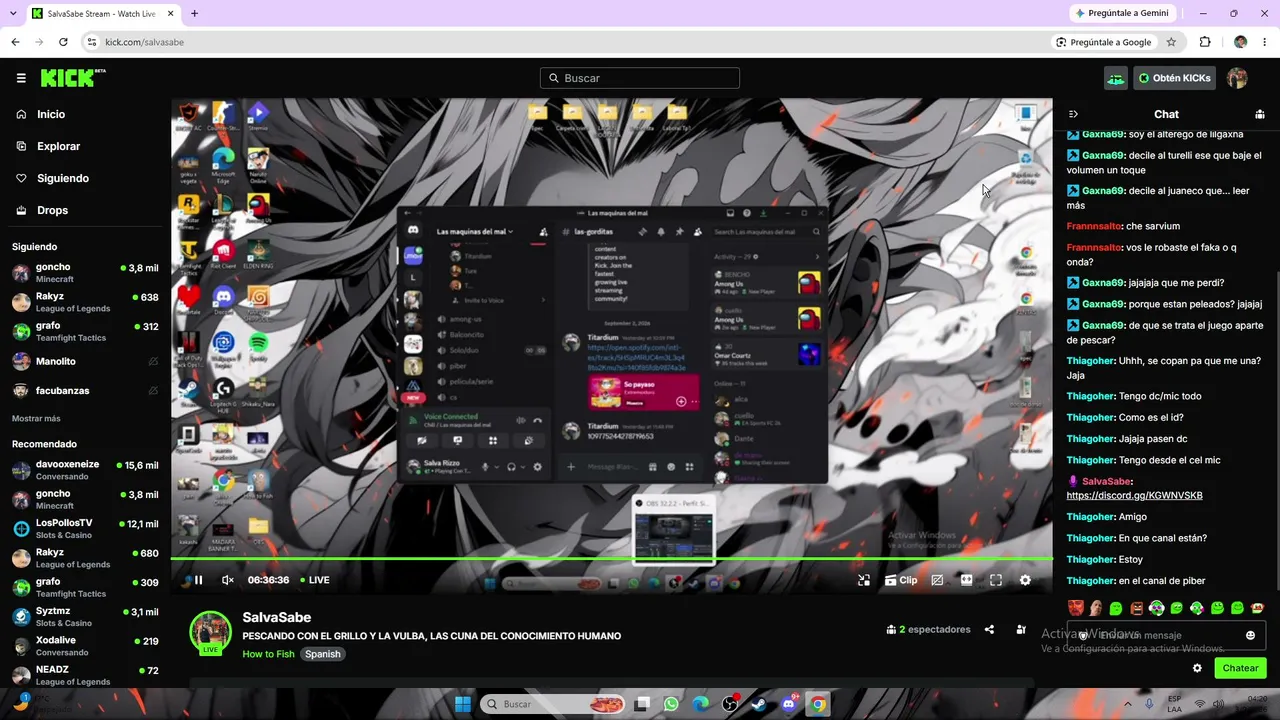The image size is (1280, 720).
Task: Click Obtén KICKs button
Action: click(x=1174, y=78)
